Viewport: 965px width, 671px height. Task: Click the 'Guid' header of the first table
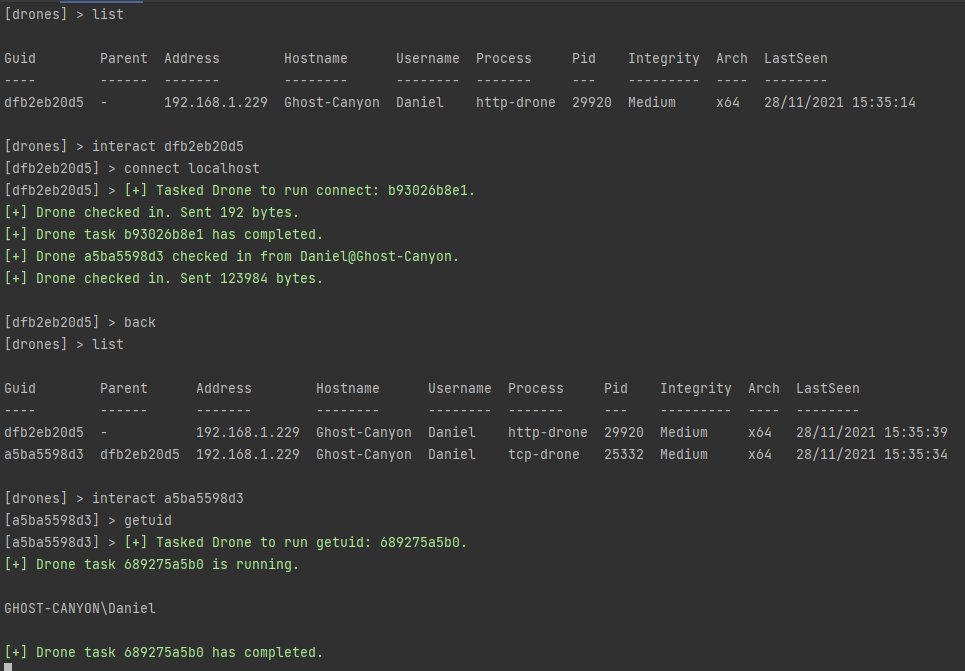(20, 58)
